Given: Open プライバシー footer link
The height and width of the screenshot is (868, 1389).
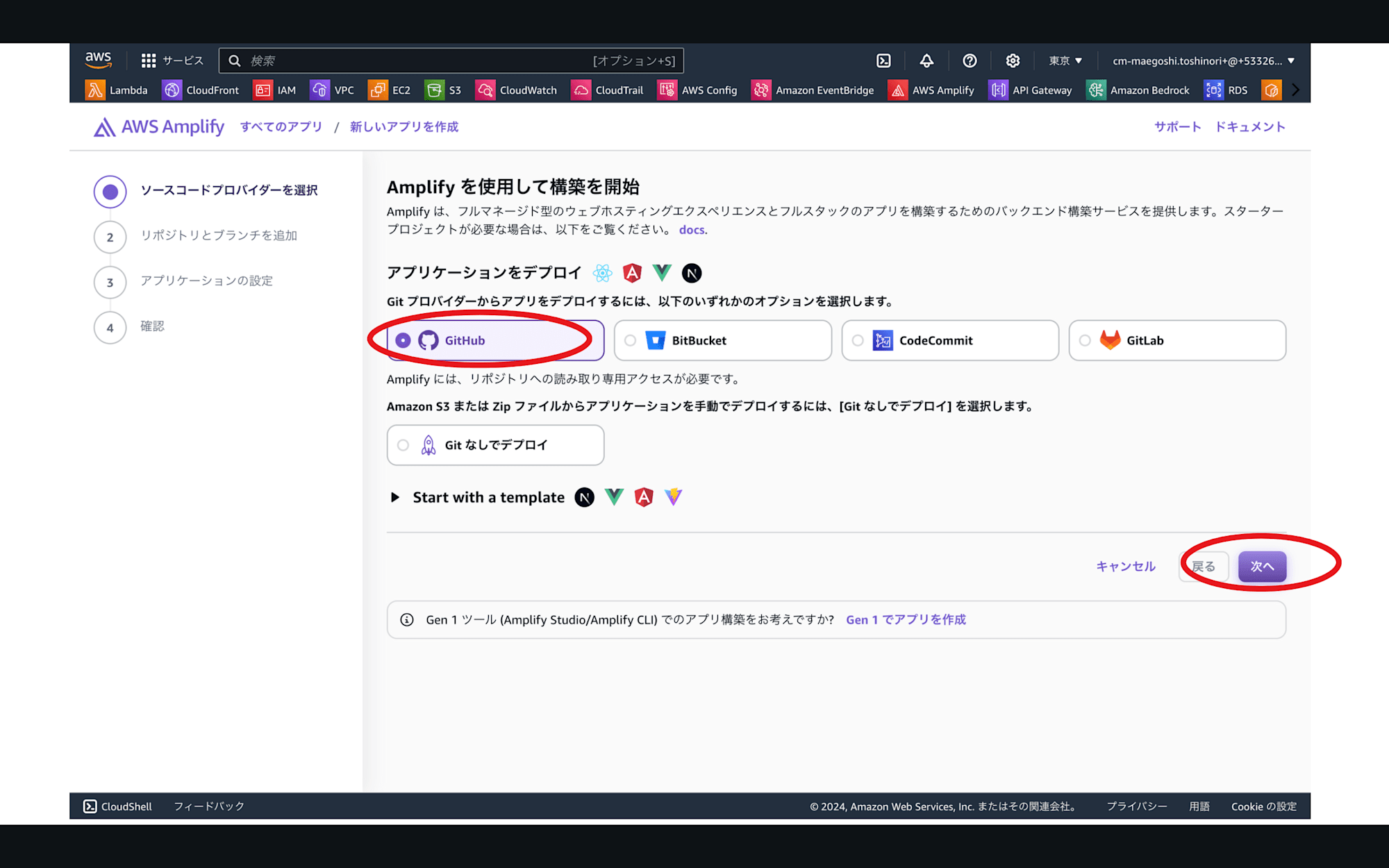Looking at the screenshot, I should click(x=1136, y=806).
